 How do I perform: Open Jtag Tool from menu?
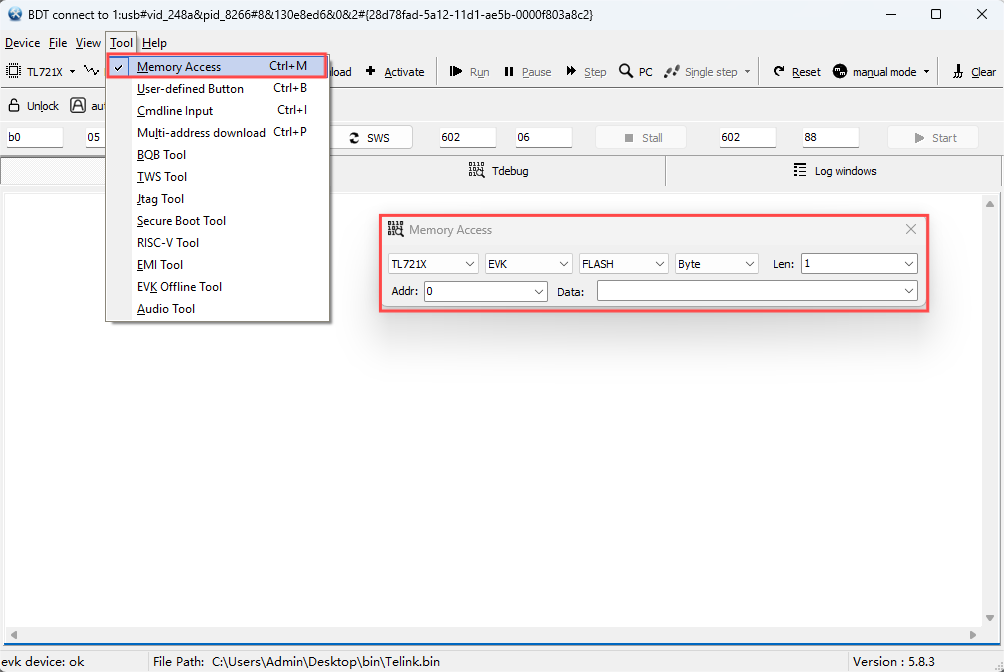click(x=218, y=199)
